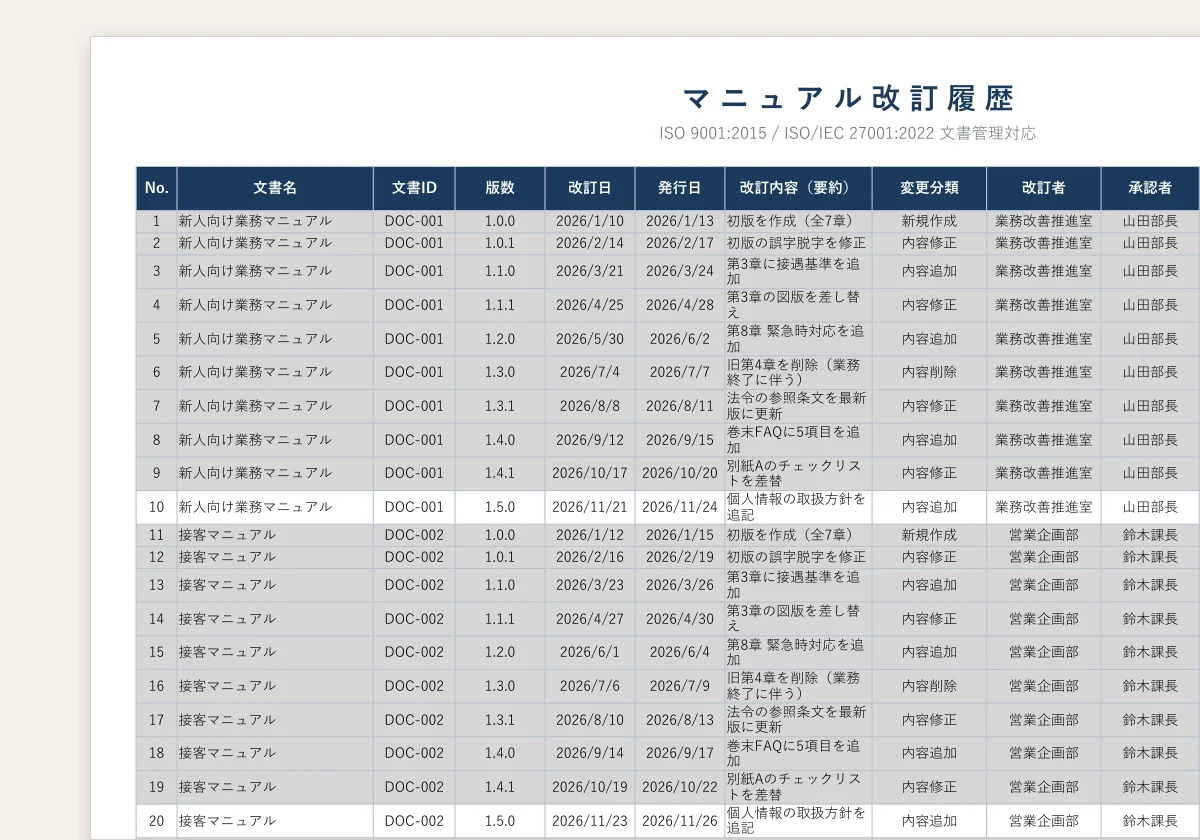
Task: Click the revision date 2026/1/10
Action: point(590,221)
